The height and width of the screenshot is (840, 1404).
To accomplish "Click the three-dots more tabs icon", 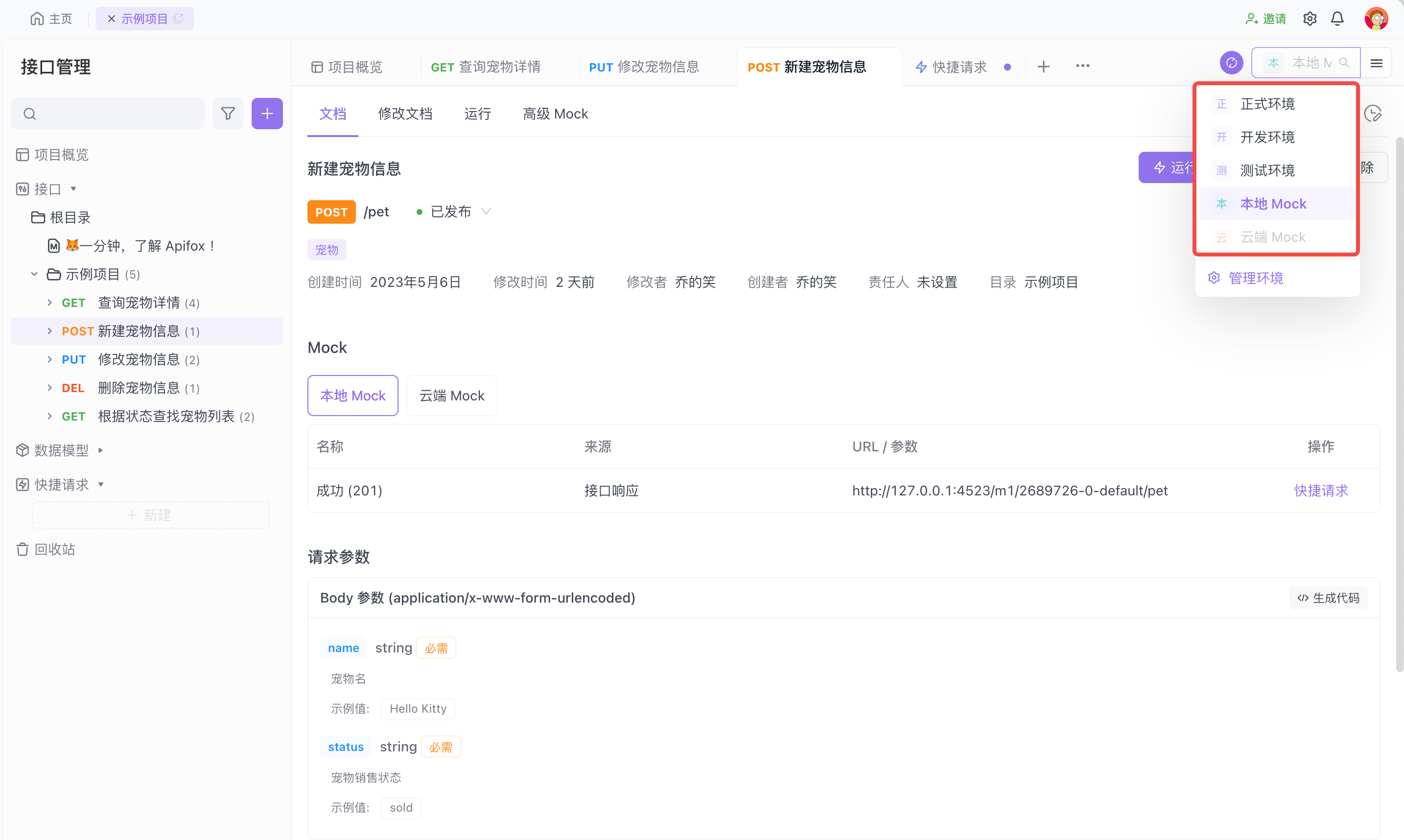I will coord(1082,66).
